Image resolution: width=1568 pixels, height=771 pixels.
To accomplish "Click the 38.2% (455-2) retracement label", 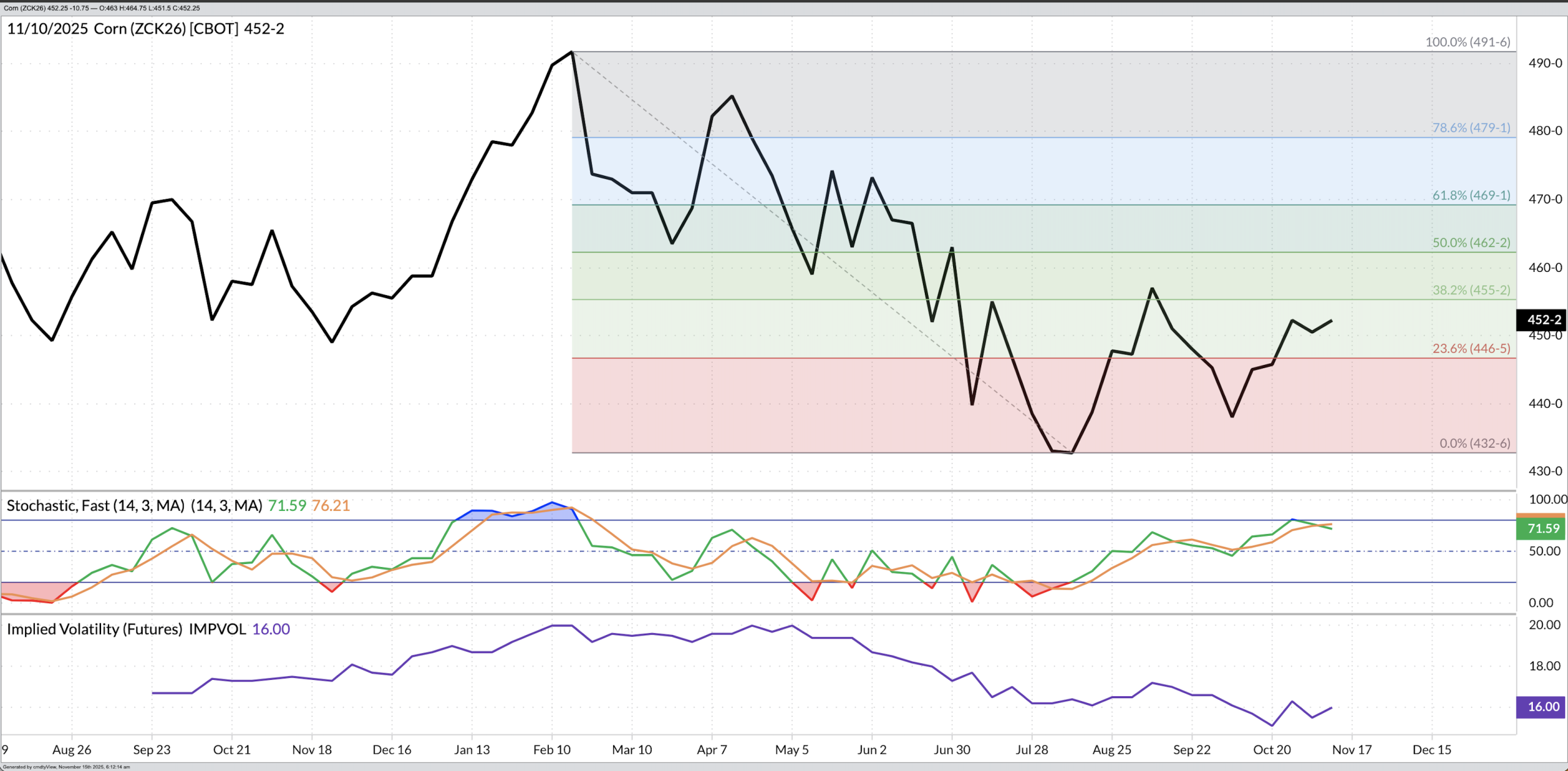I will click(x=1471, y=290).
